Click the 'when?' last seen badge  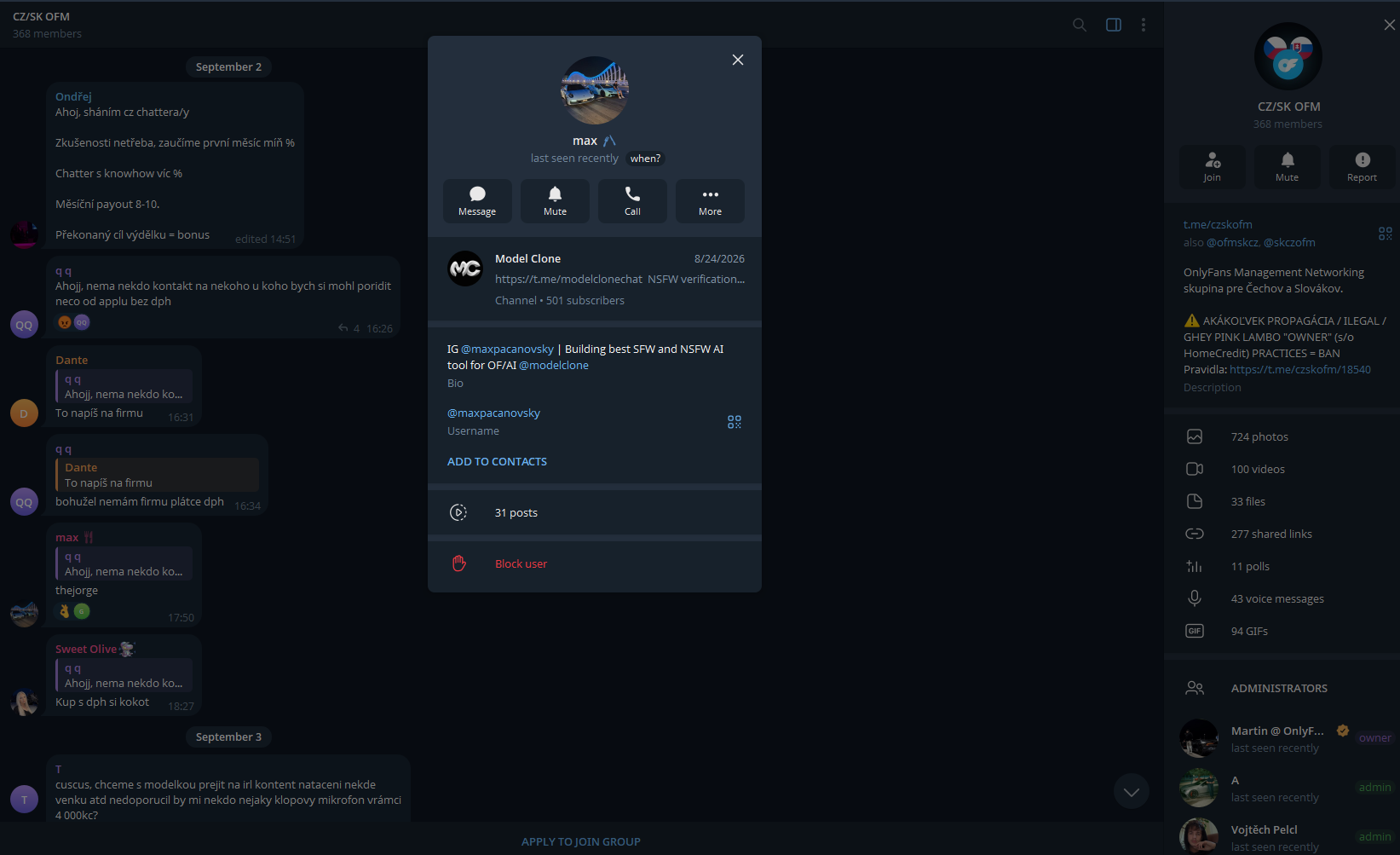[x=645, y=159]
